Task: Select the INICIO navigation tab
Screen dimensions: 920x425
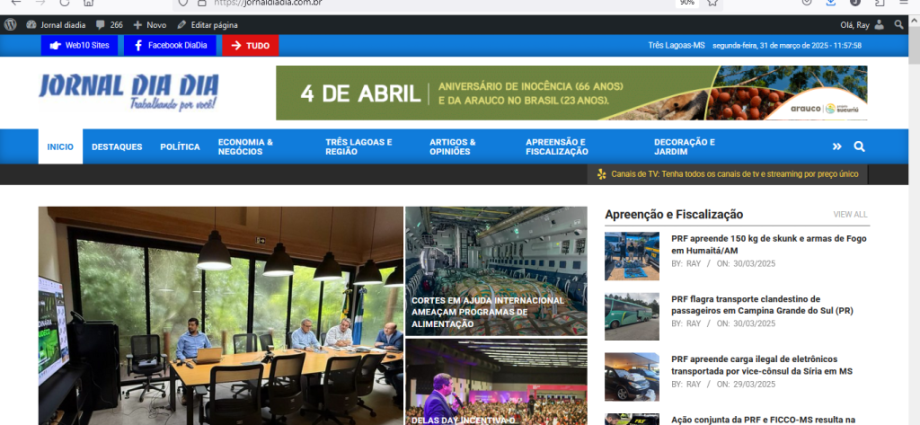Action: click(60, 147)
